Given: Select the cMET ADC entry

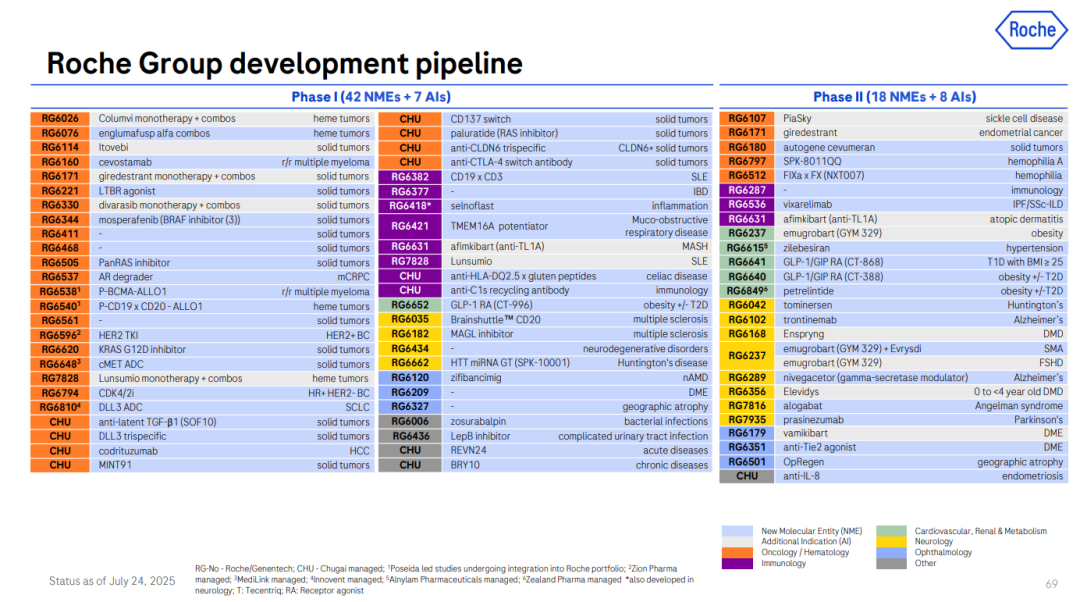Looking at the screenshot, I should point(121,364).
